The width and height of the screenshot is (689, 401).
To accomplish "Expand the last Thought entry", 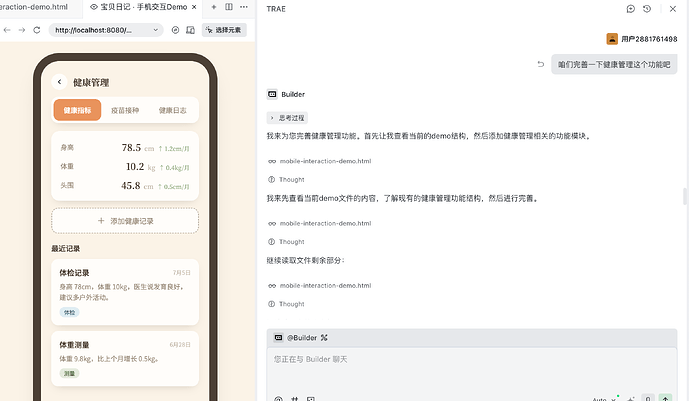I will 286,304.
